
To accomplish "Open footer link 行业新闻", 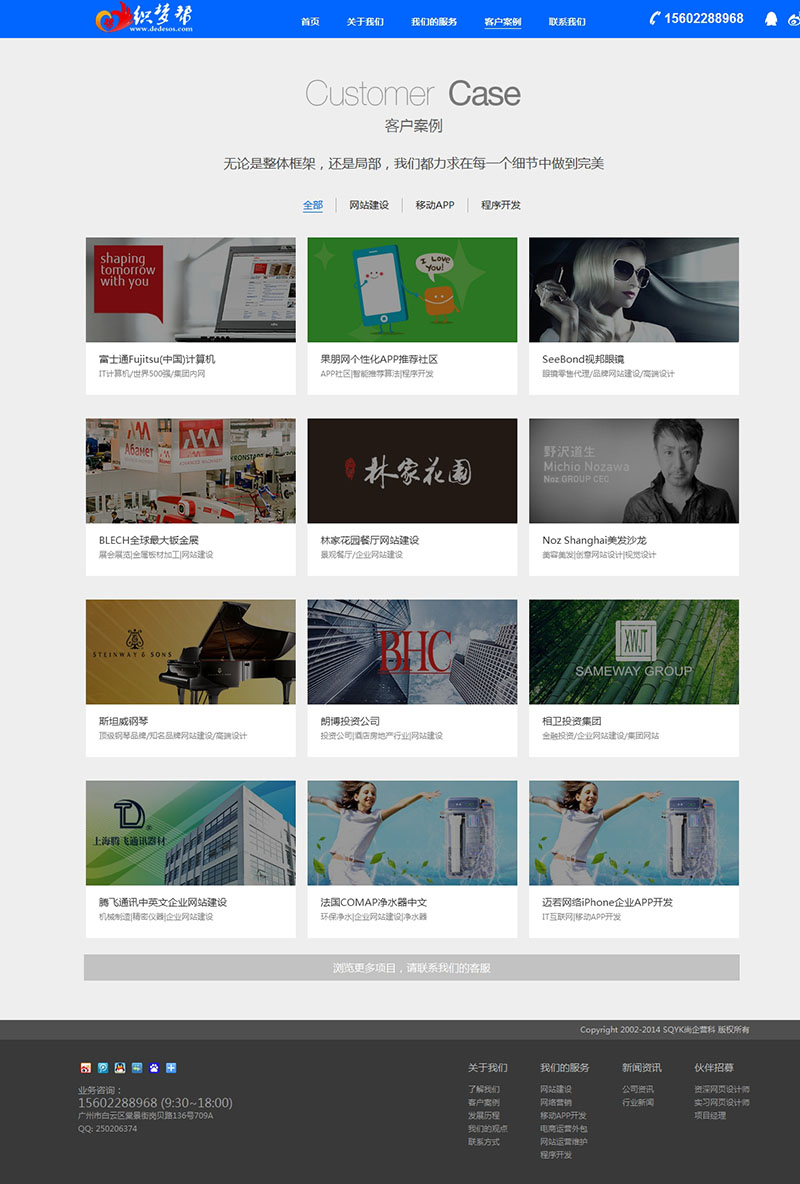I will (638, 1102).
